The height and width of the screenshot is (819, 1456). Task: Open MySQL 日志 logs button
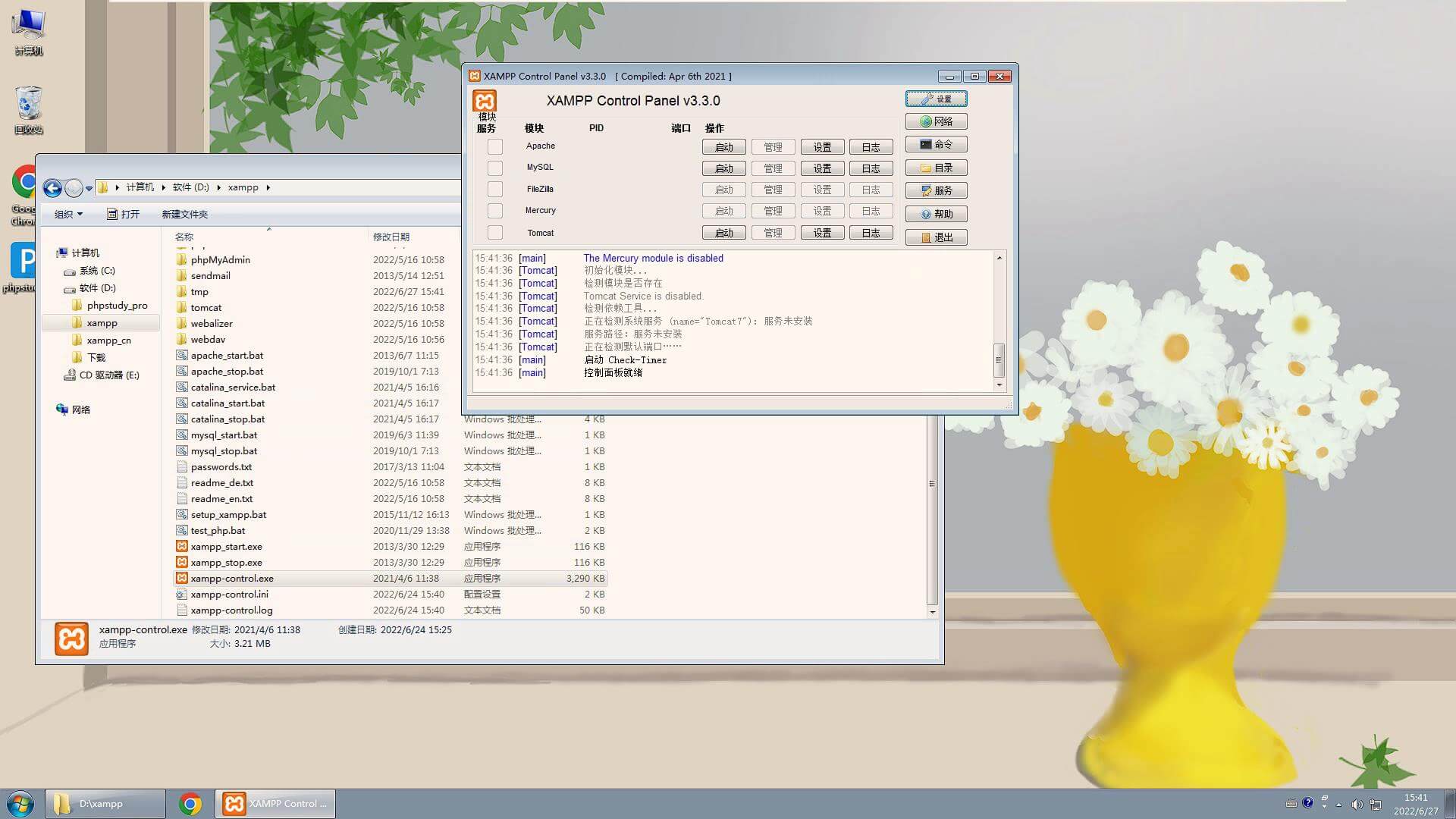pos(871,168)
